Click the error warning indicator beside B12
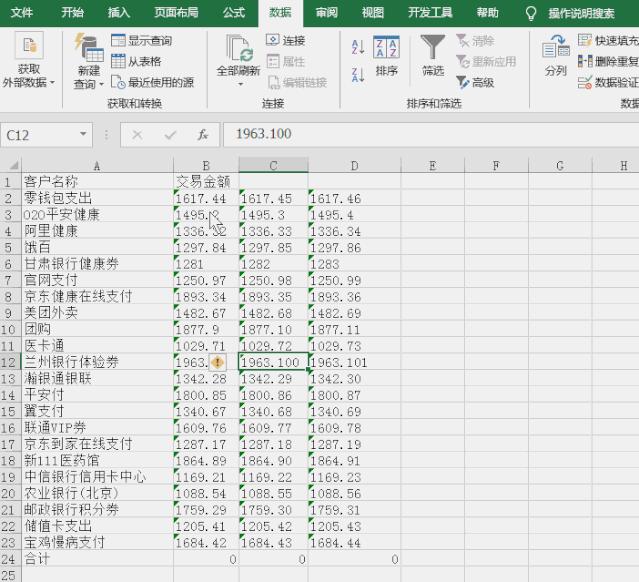Screen dimensions: 639x582 coord(218,361)
